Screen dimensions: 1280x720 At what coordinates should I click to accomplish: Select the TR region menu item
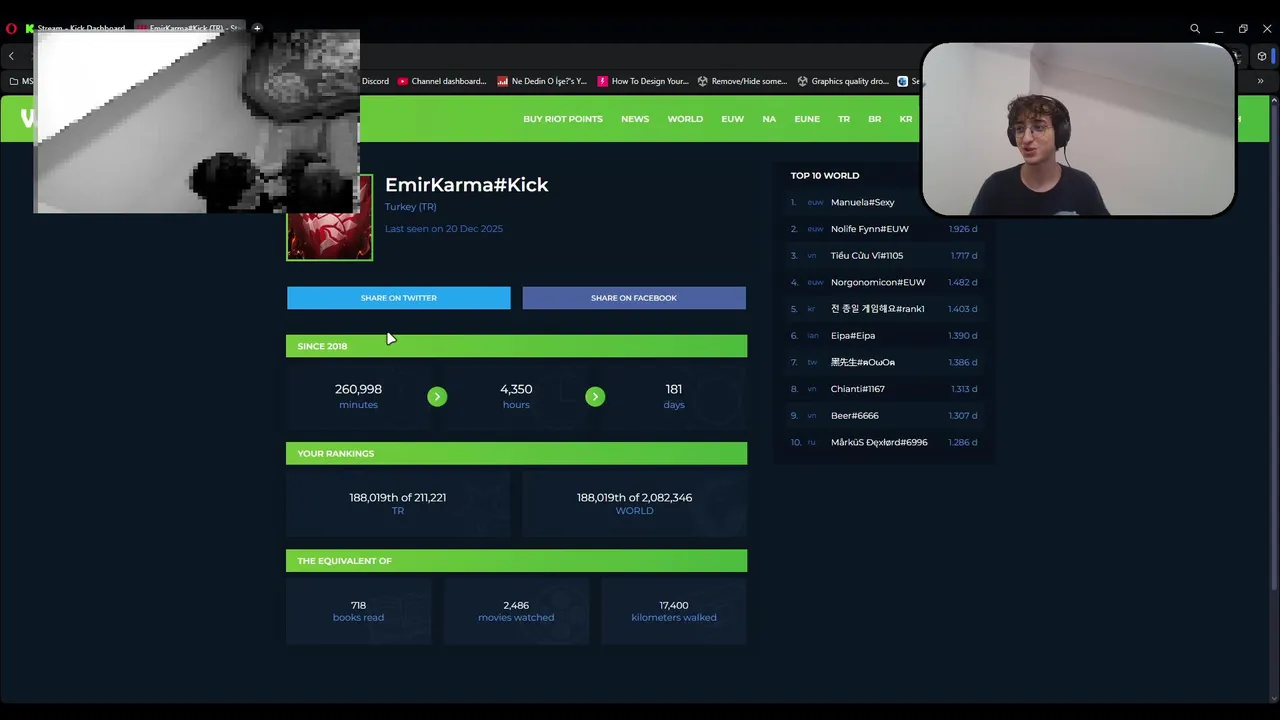844,119
